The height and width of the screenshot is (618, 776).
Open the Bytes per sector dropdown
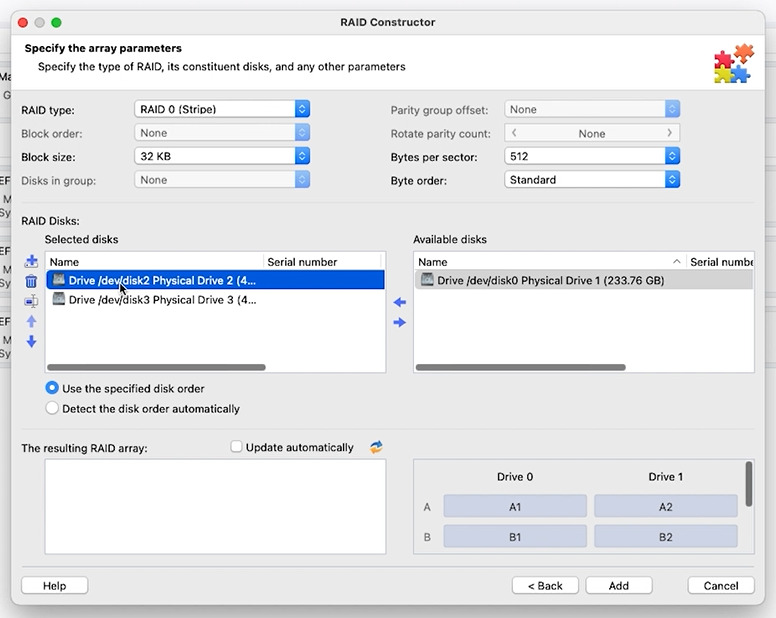592,156
